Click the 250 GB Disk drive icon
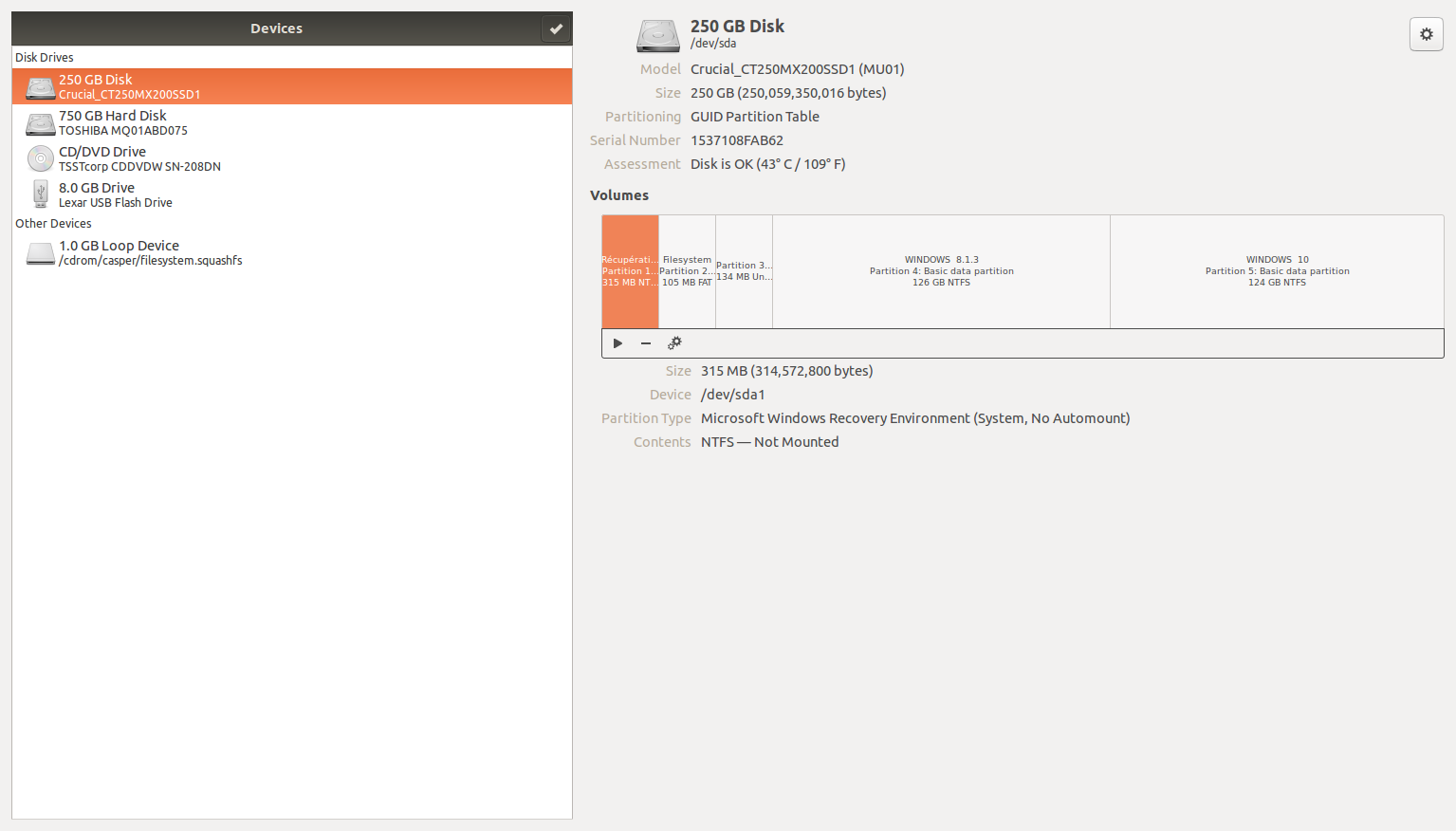This screenshot has height=831, width=1456. [x=40, y=87]
